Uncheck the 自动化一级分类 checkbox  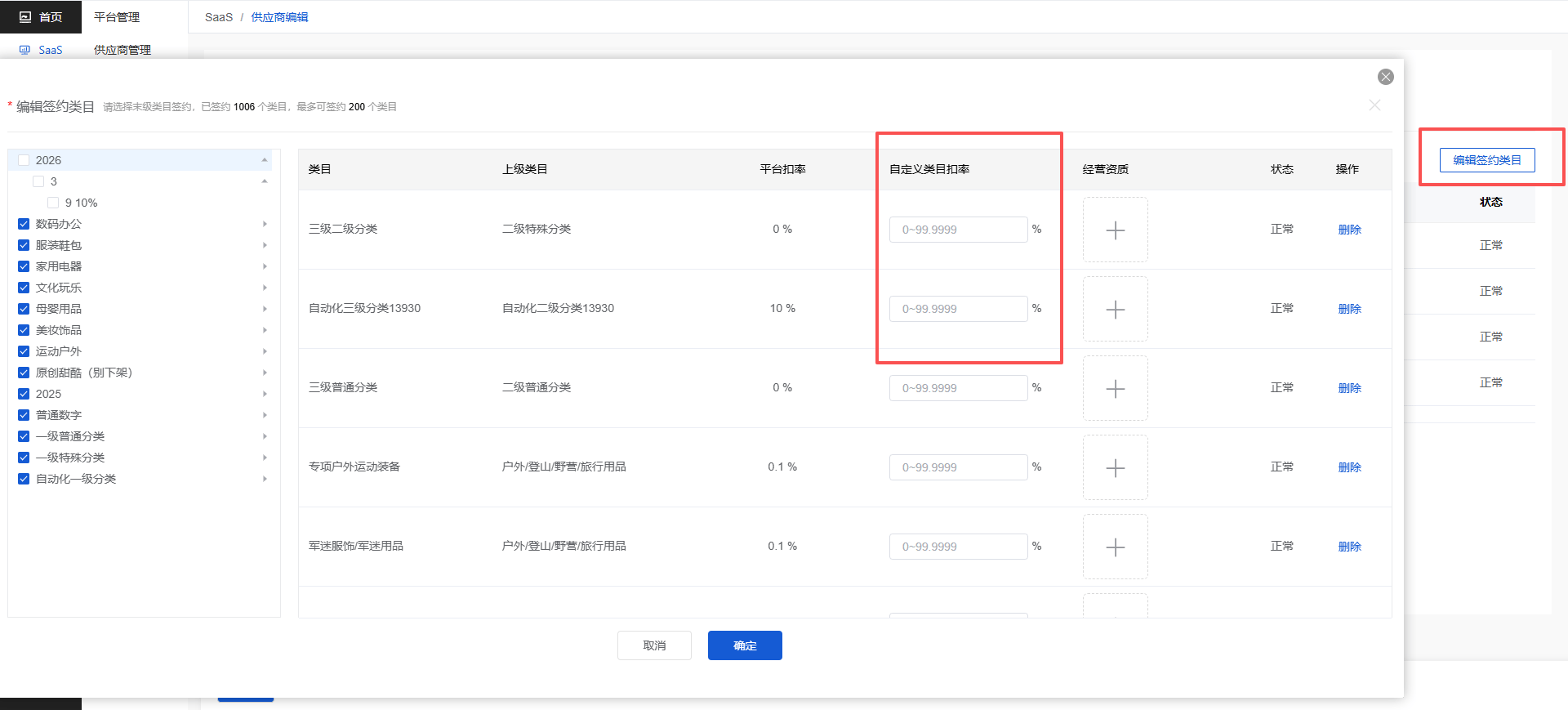click(24, 479)
